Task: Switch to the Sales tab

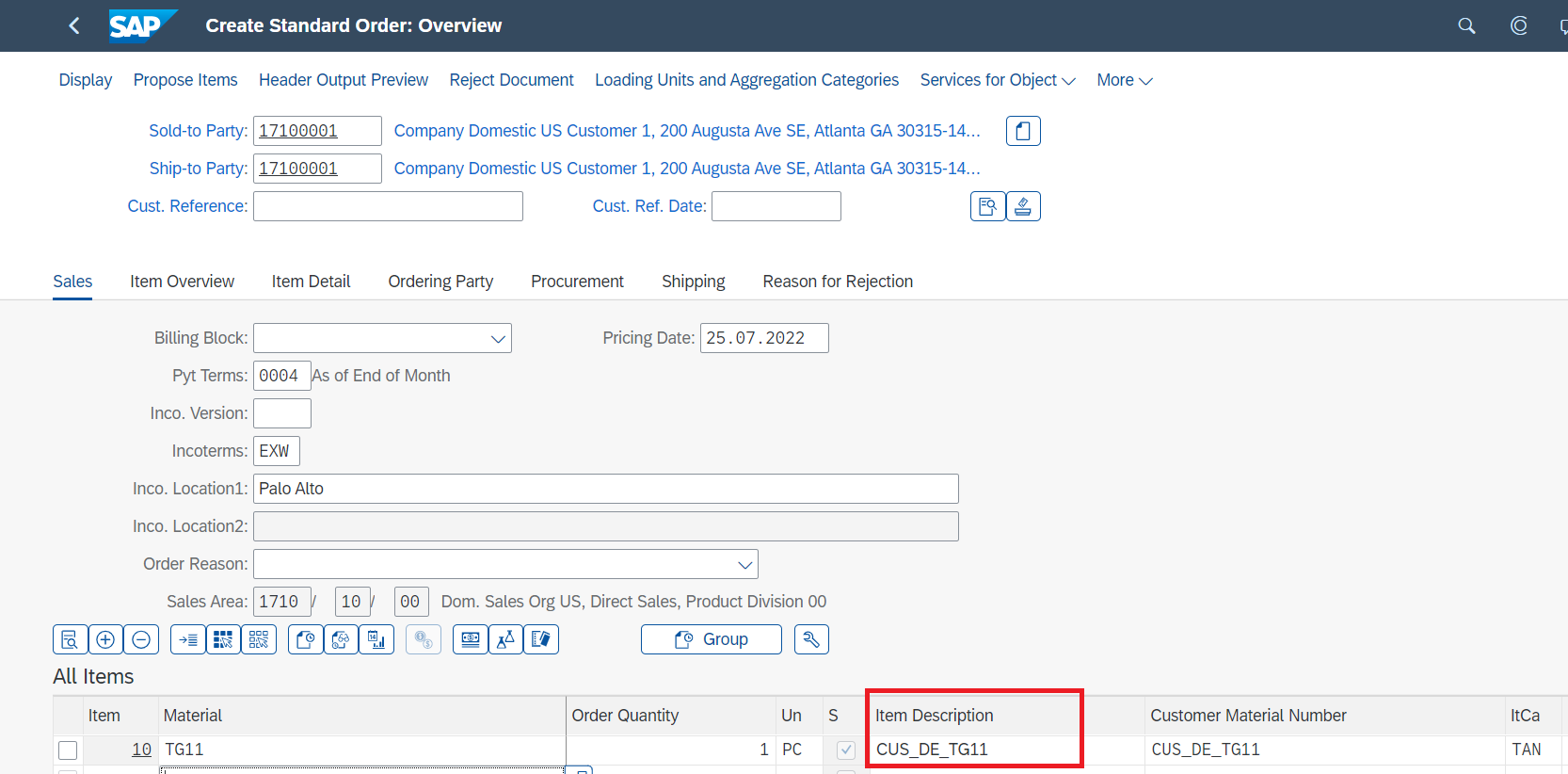Action: (72, 282)
